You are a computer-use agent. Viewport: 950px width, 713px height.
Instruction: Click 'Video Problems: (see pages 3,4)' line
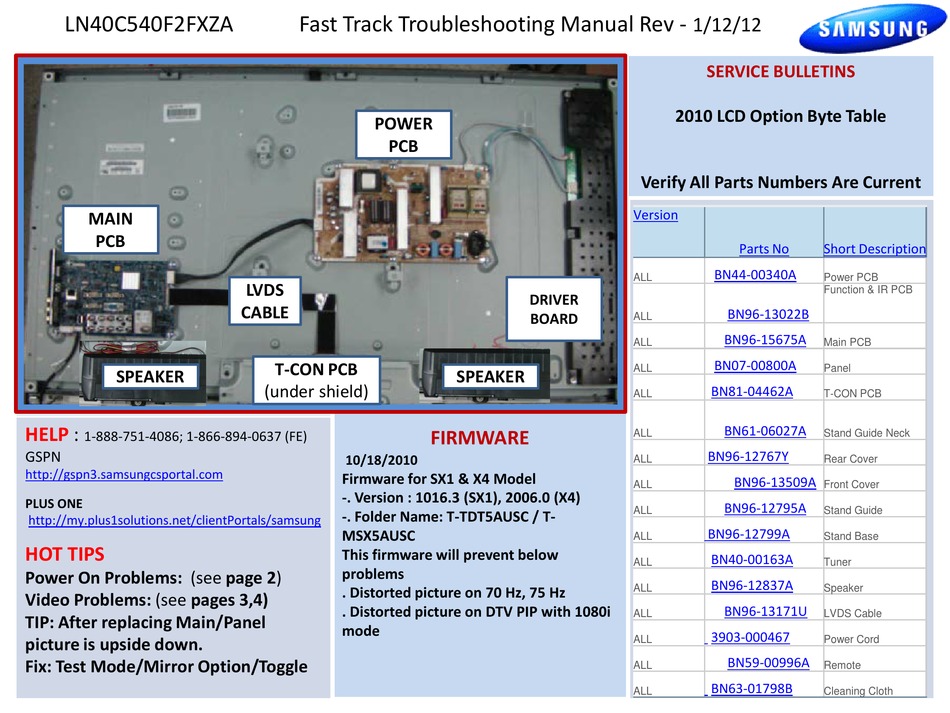(147, 600)
